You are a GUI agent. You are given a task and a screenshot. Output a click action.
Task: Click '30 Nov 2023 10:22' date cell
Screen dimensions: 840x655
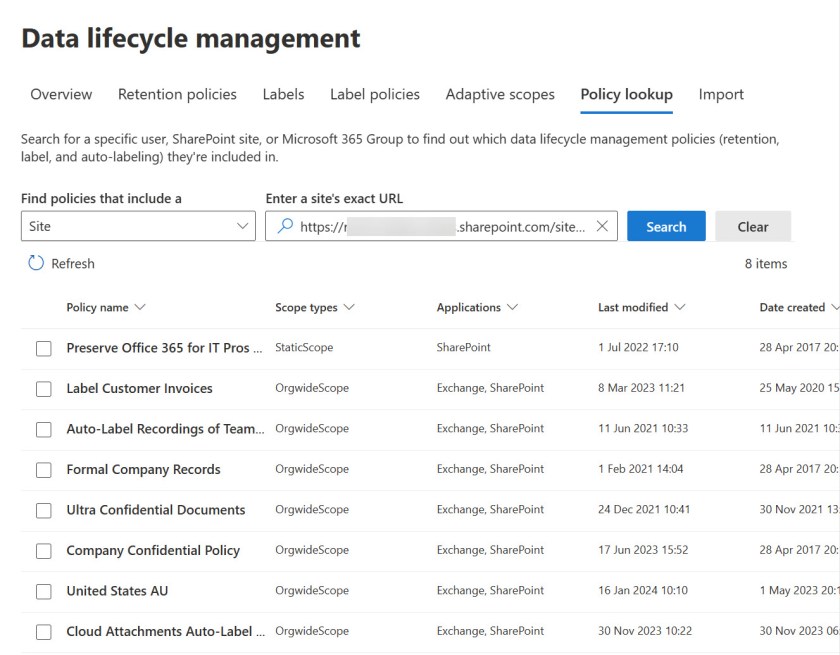(645, 631)
